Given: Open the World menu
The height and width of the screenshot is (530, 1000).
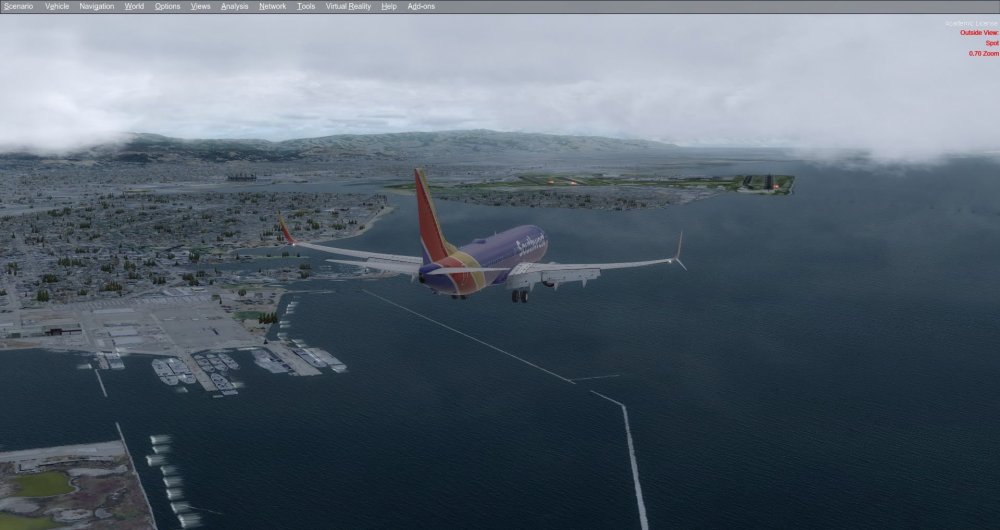Looking at the screenshot, I should (134, 6).
